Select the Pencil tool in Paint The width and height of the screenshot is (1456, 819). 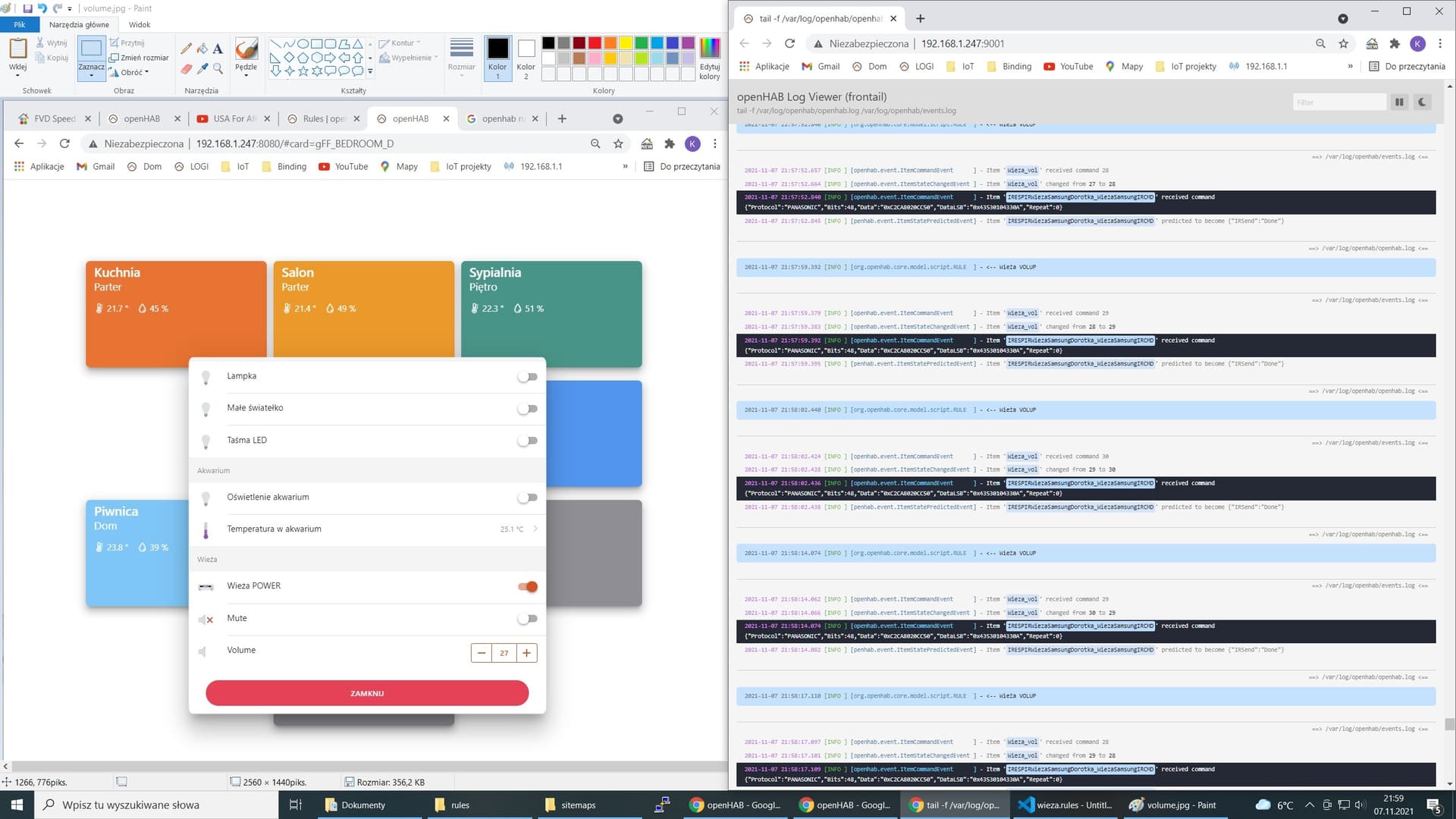186,49
